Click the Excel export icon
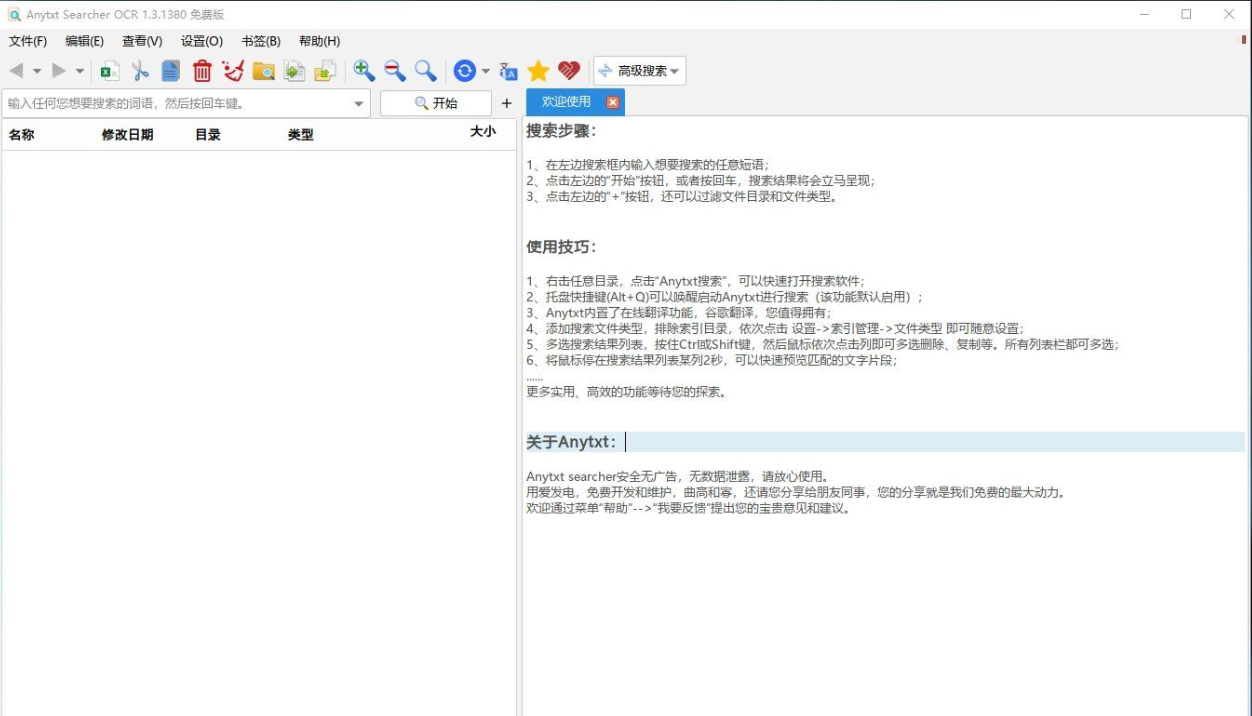Screen dimensions: 1252x716 [110, 71]
